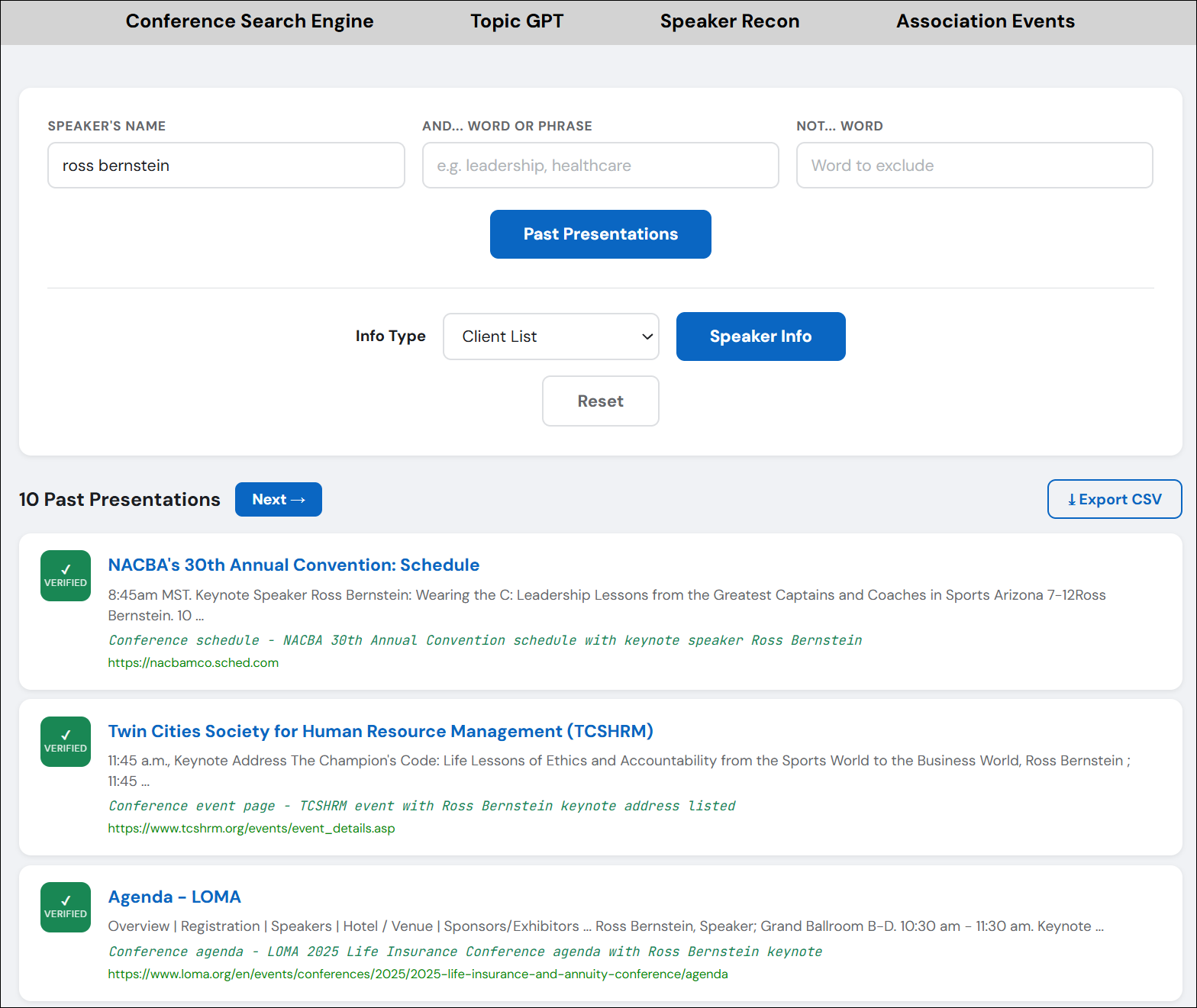Click TCSHRM conference event page description
The width and height of the screenshot is (1197, 1008).
click(x=422, y=806)
